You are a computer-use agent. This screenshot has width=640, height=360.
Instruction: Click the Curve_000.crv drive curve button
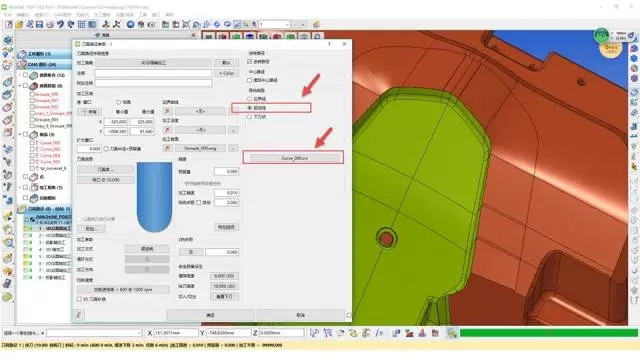point(295,158)
